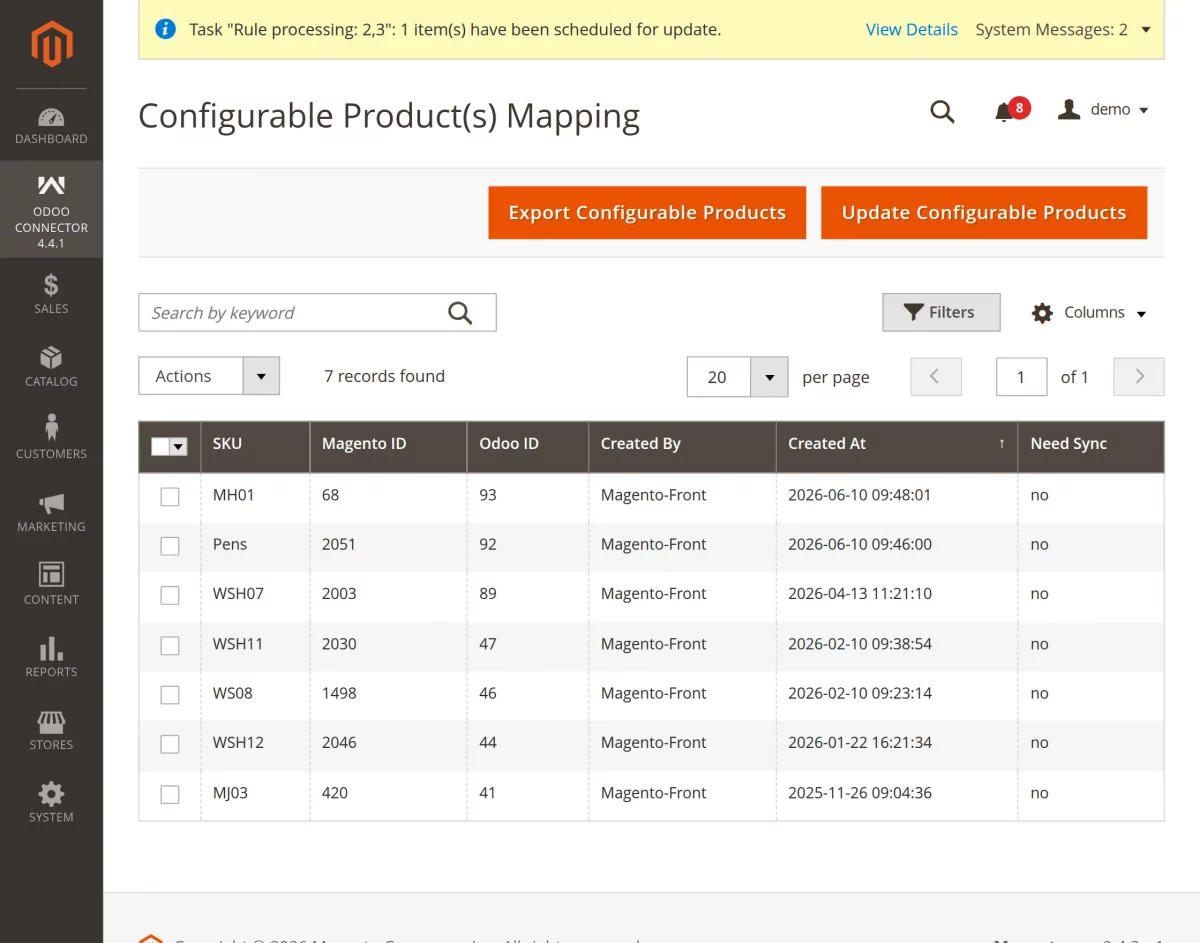Click the demo user avatar icon

pos(1069,110)
